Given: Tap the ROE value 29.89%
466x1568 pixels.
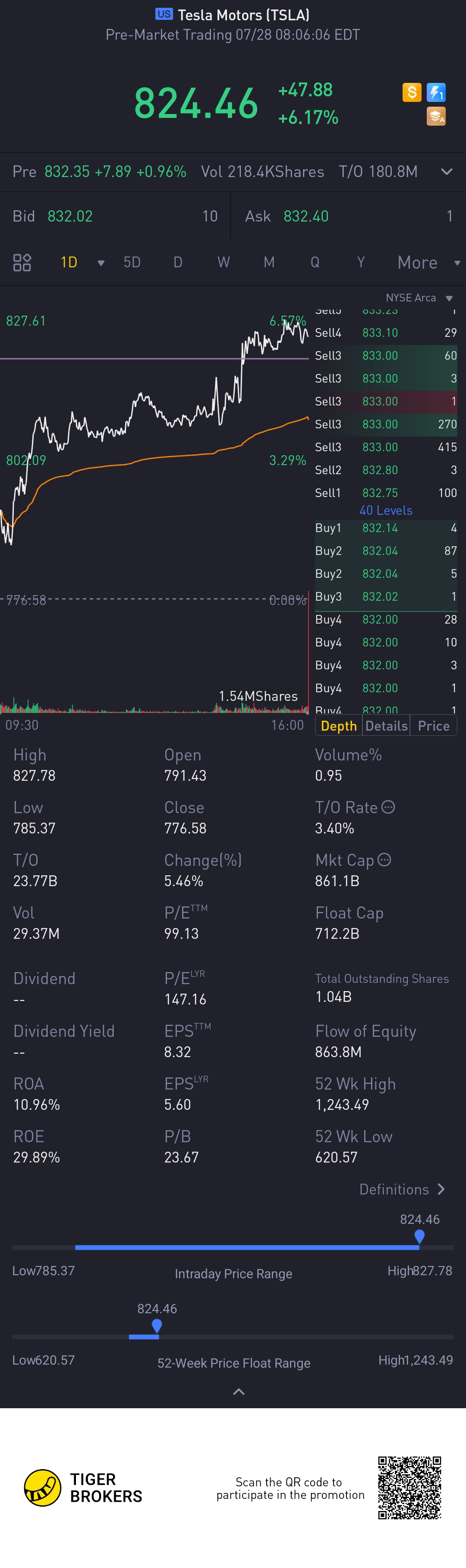Looking at the screenshot, I should click(37, 1157).
